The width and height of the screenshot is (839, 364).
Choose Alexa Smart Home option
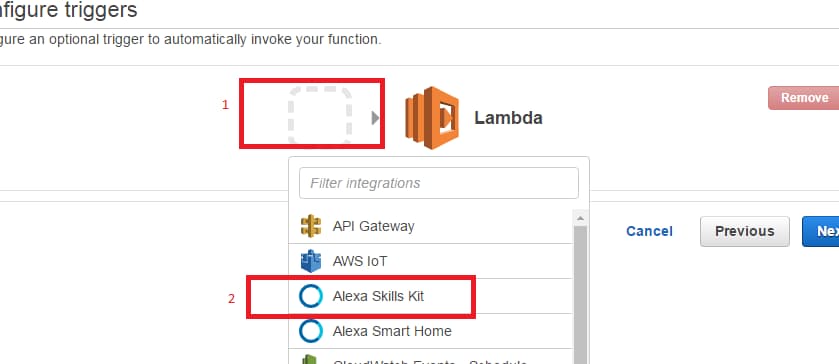(431, 331)
